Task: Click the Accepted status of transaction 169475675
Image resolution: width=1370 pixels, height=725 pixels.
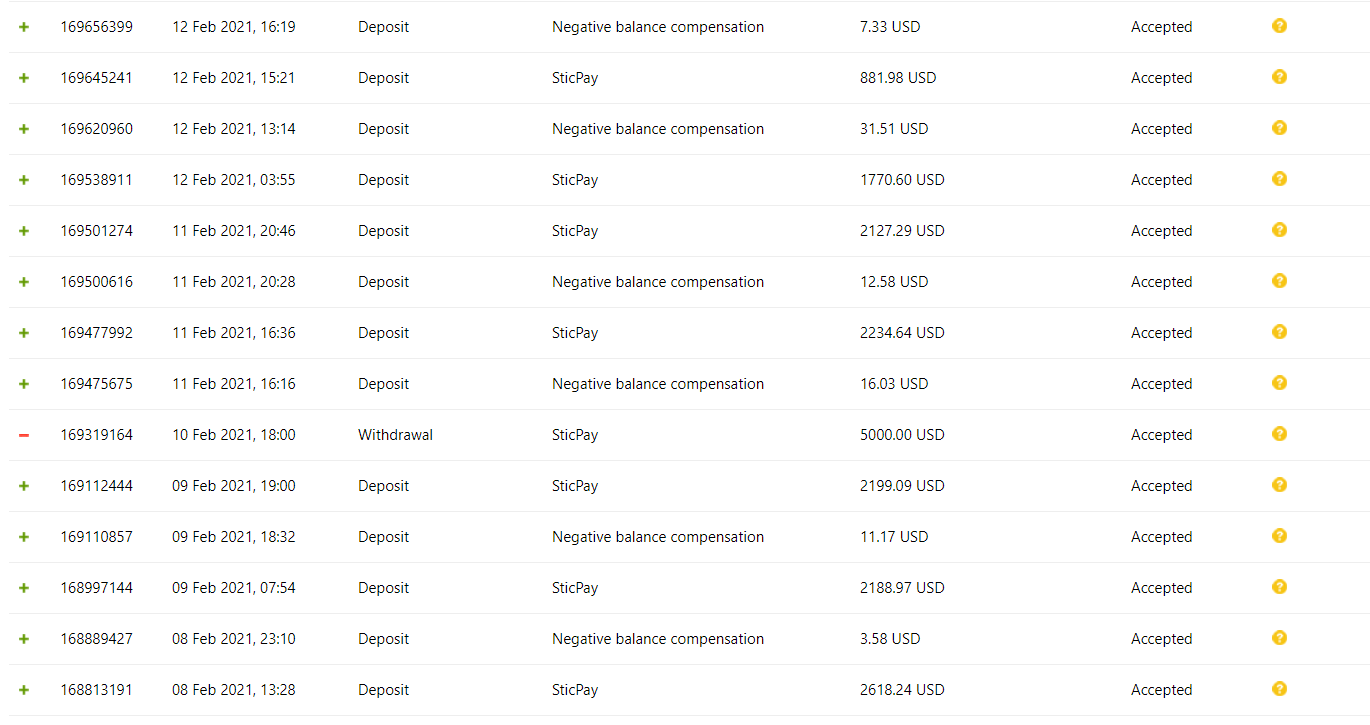Action: [x=1161, y=384]
